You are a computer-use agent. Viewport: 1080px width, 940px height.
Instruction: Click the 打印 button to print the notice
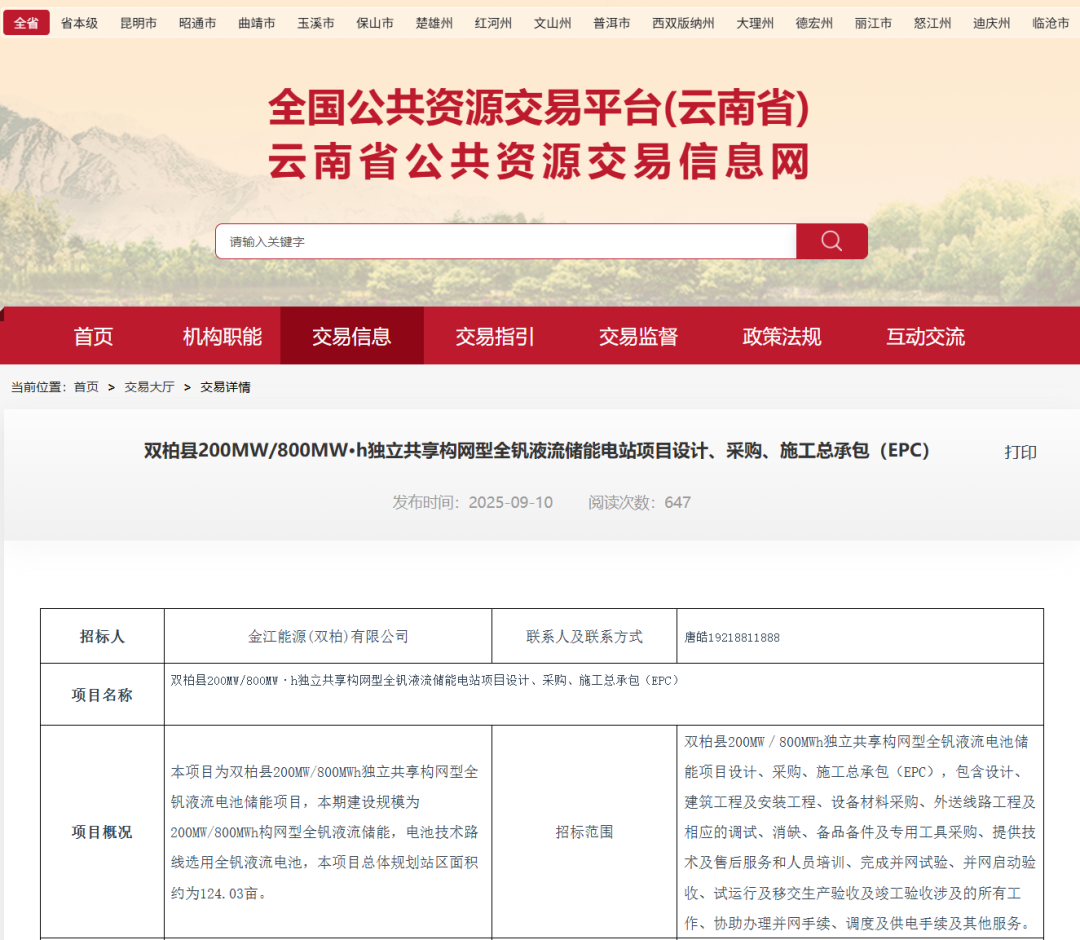pos(1020,452)
